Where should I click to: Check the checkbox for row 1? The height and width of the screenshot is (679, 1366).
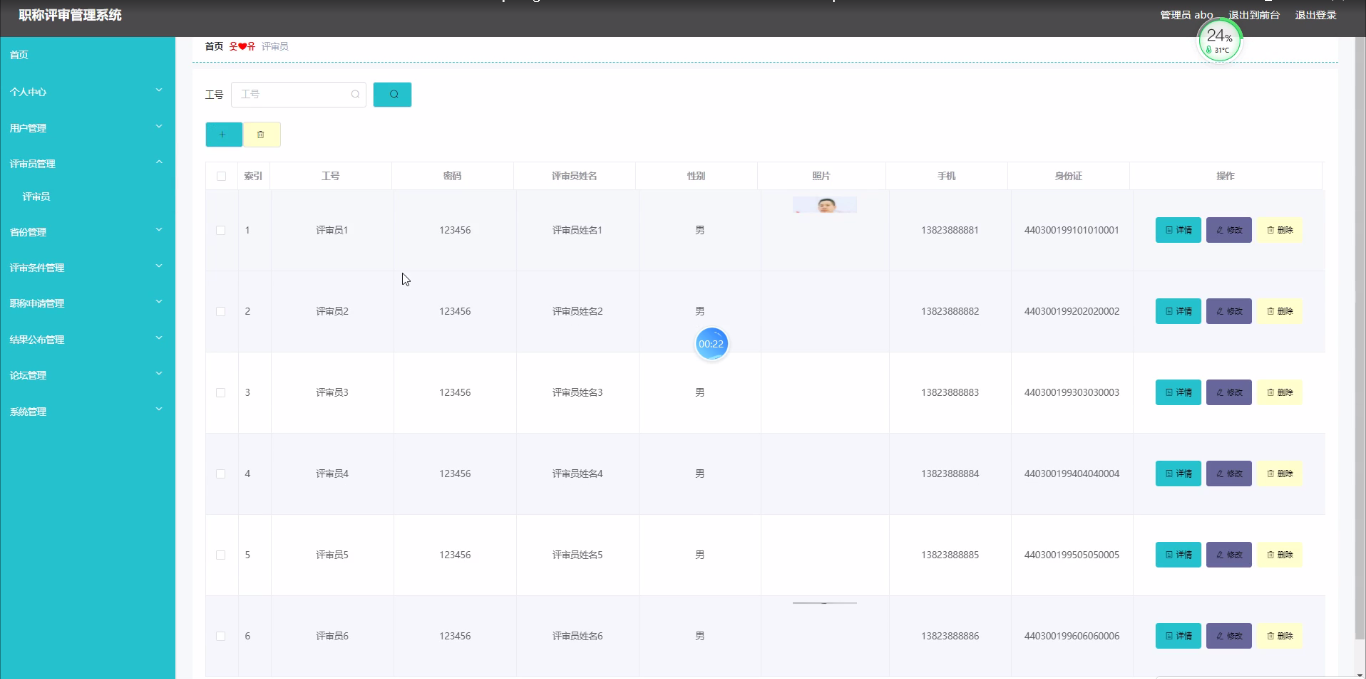(x=221, y=230)
